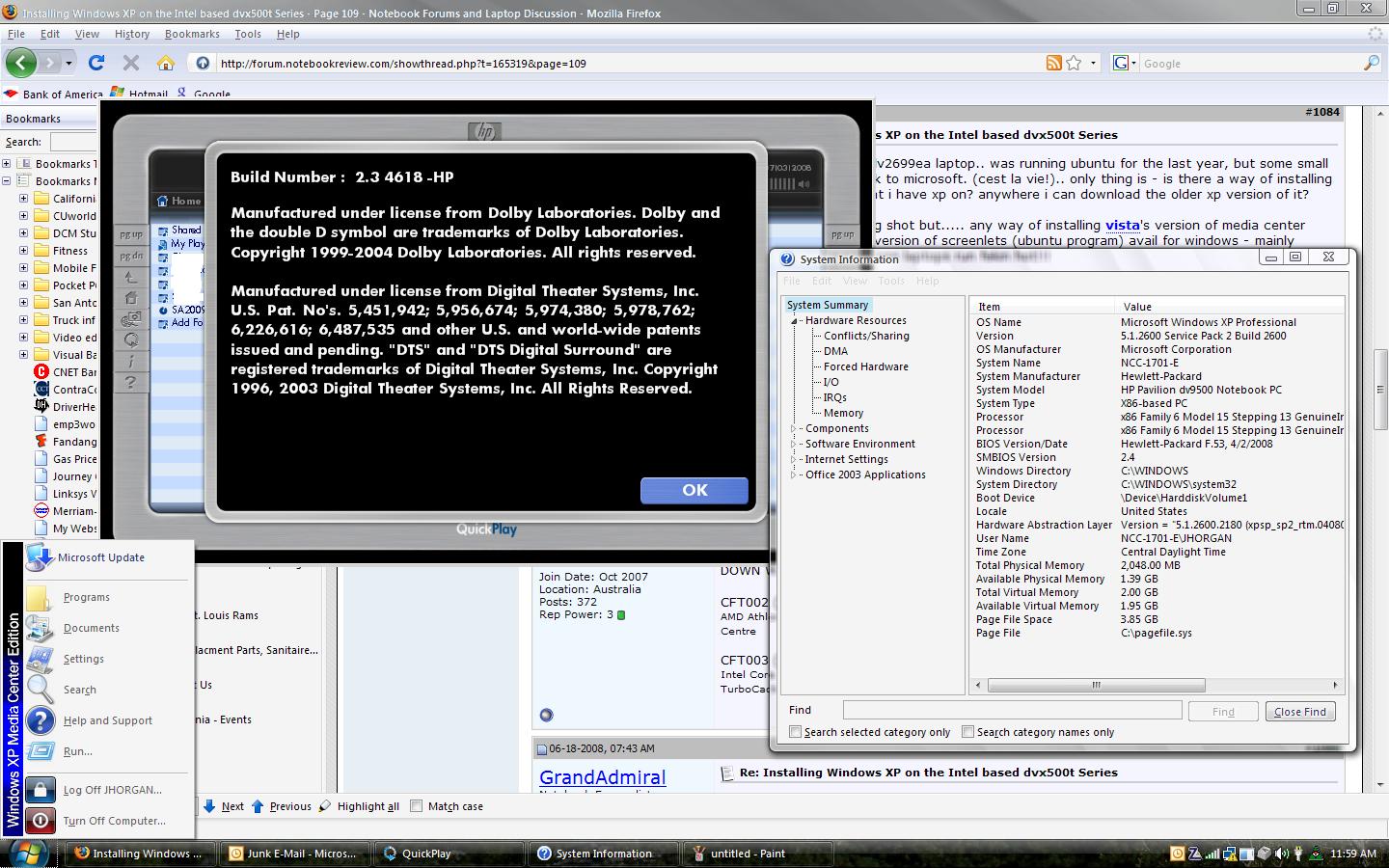
Task: Click Find Next in Firefox find bar
Action: [x=223, y=806]
